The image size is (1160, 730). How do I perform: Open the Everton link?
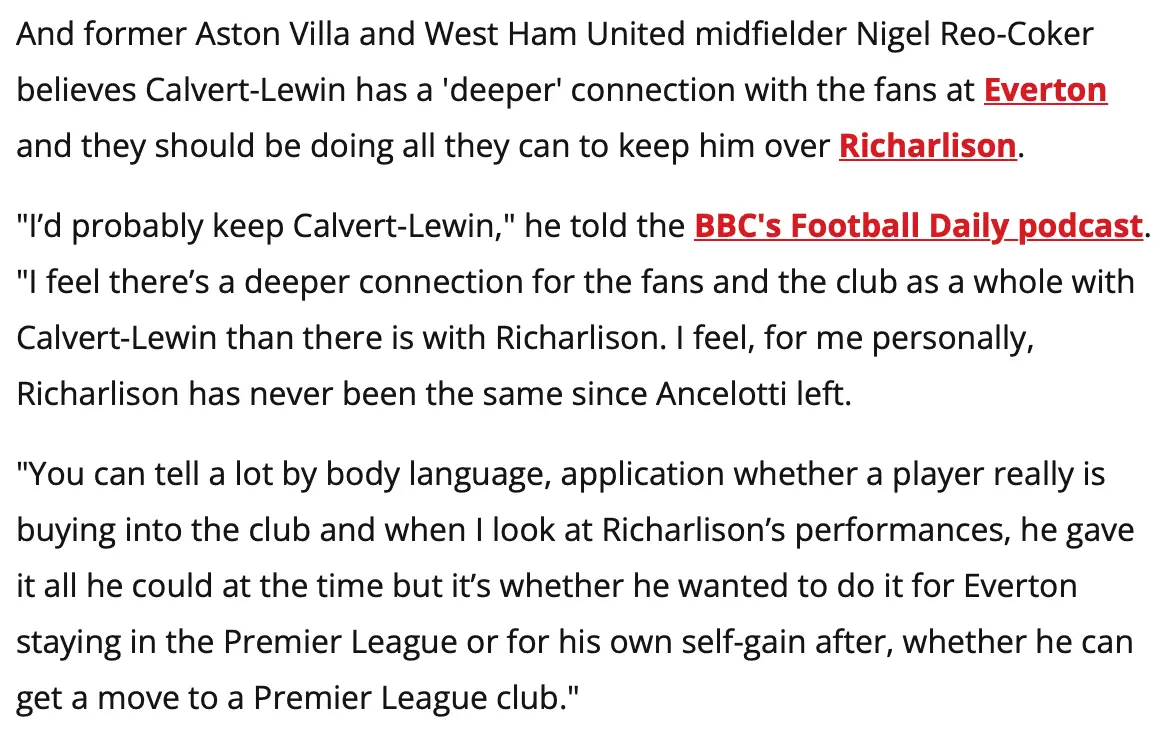pyautogui.click(x=1045, y=91)
